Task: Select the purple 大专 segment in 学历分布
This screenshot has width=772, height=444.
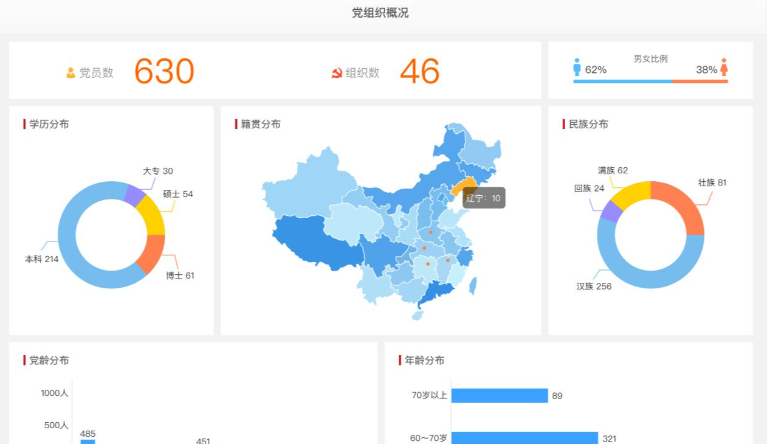Action: pyautogui.click(x=133, y=194)
